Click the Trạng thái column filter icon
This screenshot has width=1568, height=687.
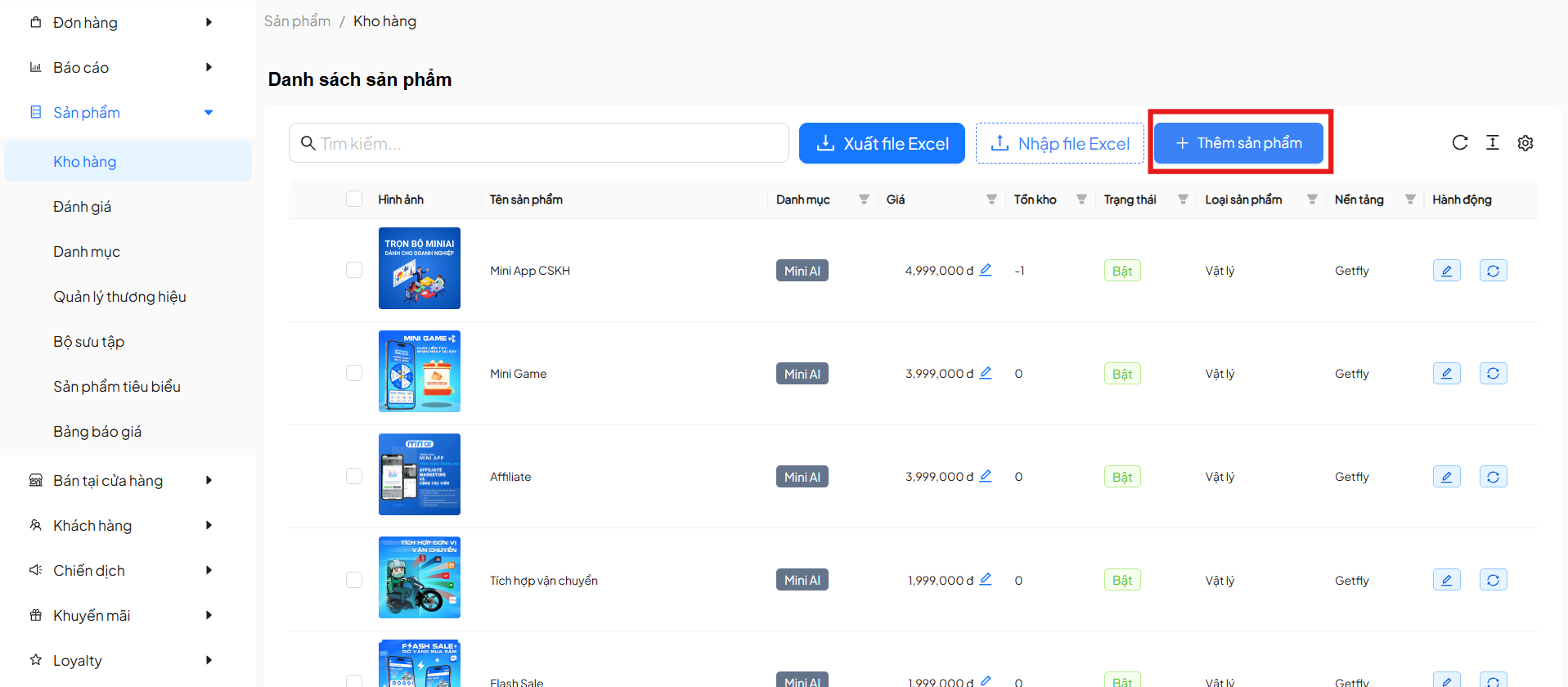(x=1183, y=200)
